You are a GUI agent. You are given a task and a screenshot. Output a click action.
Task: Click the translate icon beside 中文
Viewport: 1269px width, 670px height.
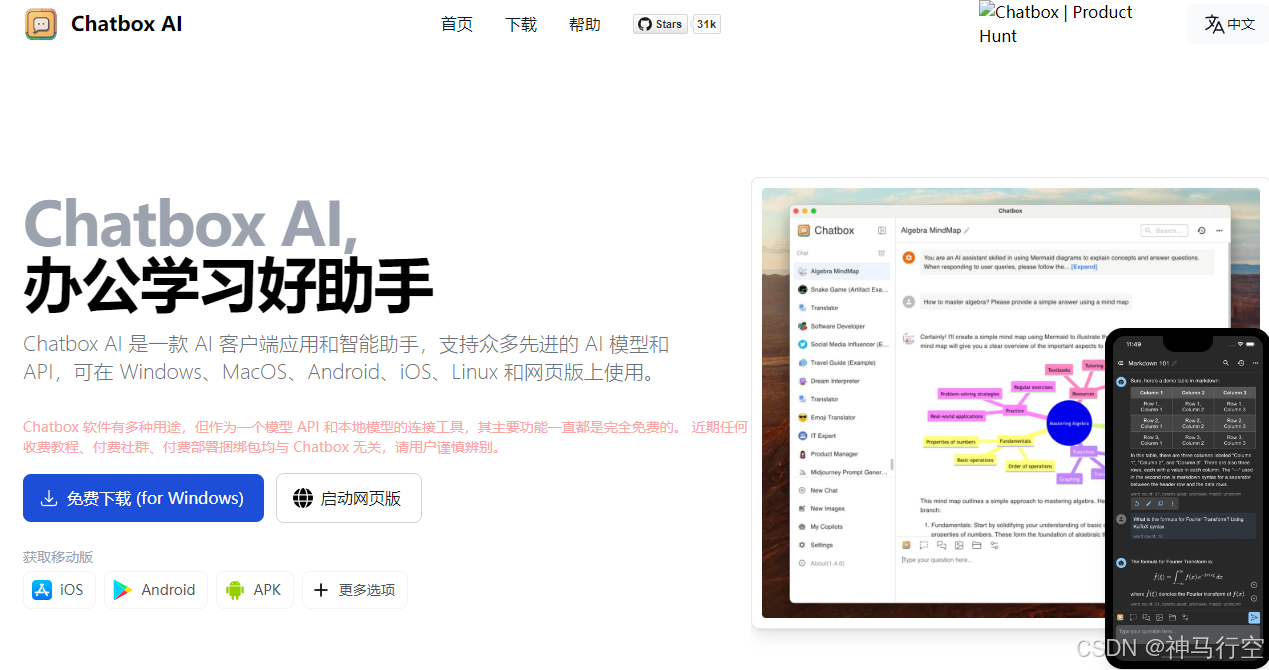1214,24
